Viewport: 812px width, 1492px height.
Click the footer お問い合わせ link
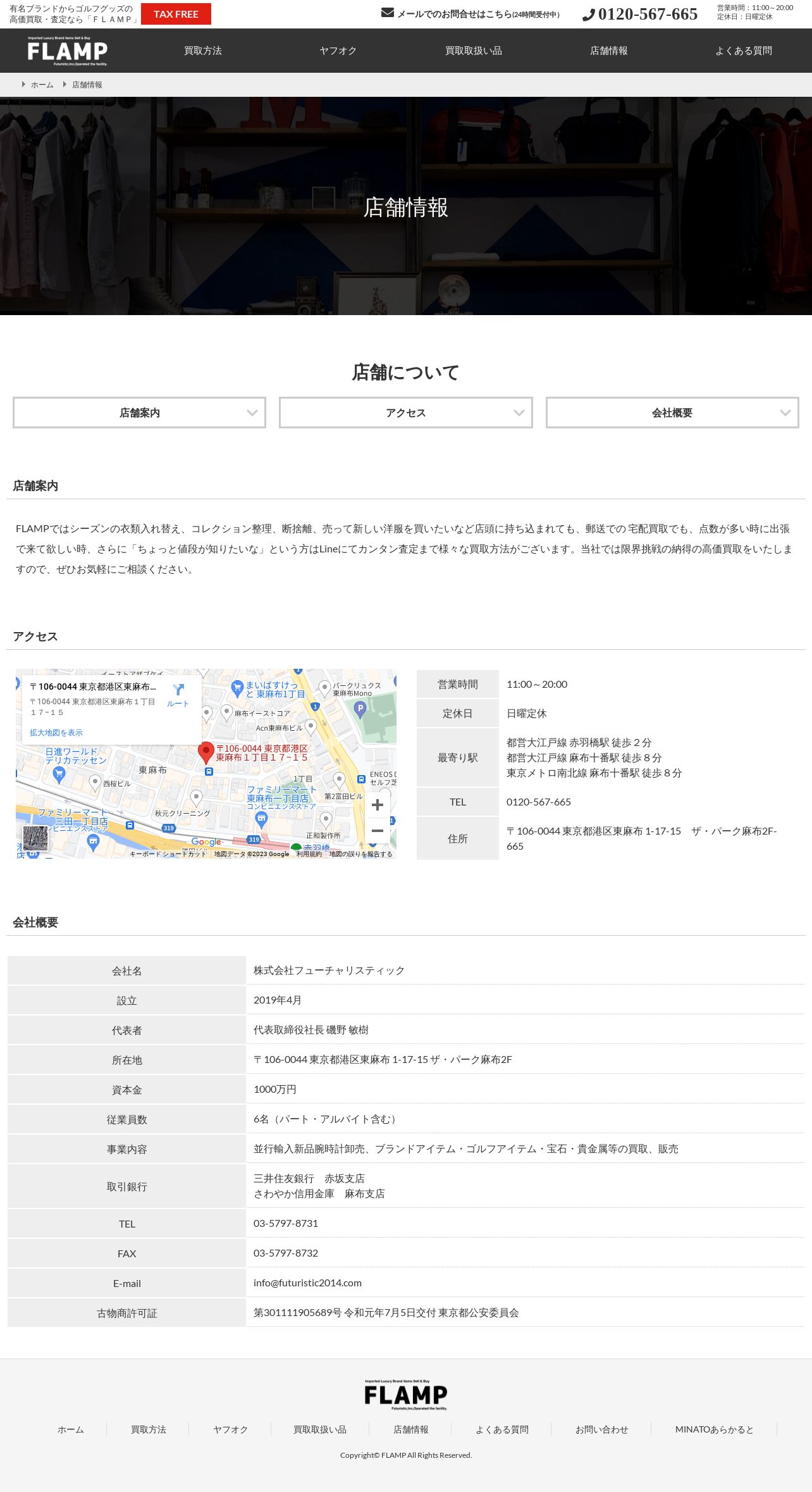[602, 1429]
